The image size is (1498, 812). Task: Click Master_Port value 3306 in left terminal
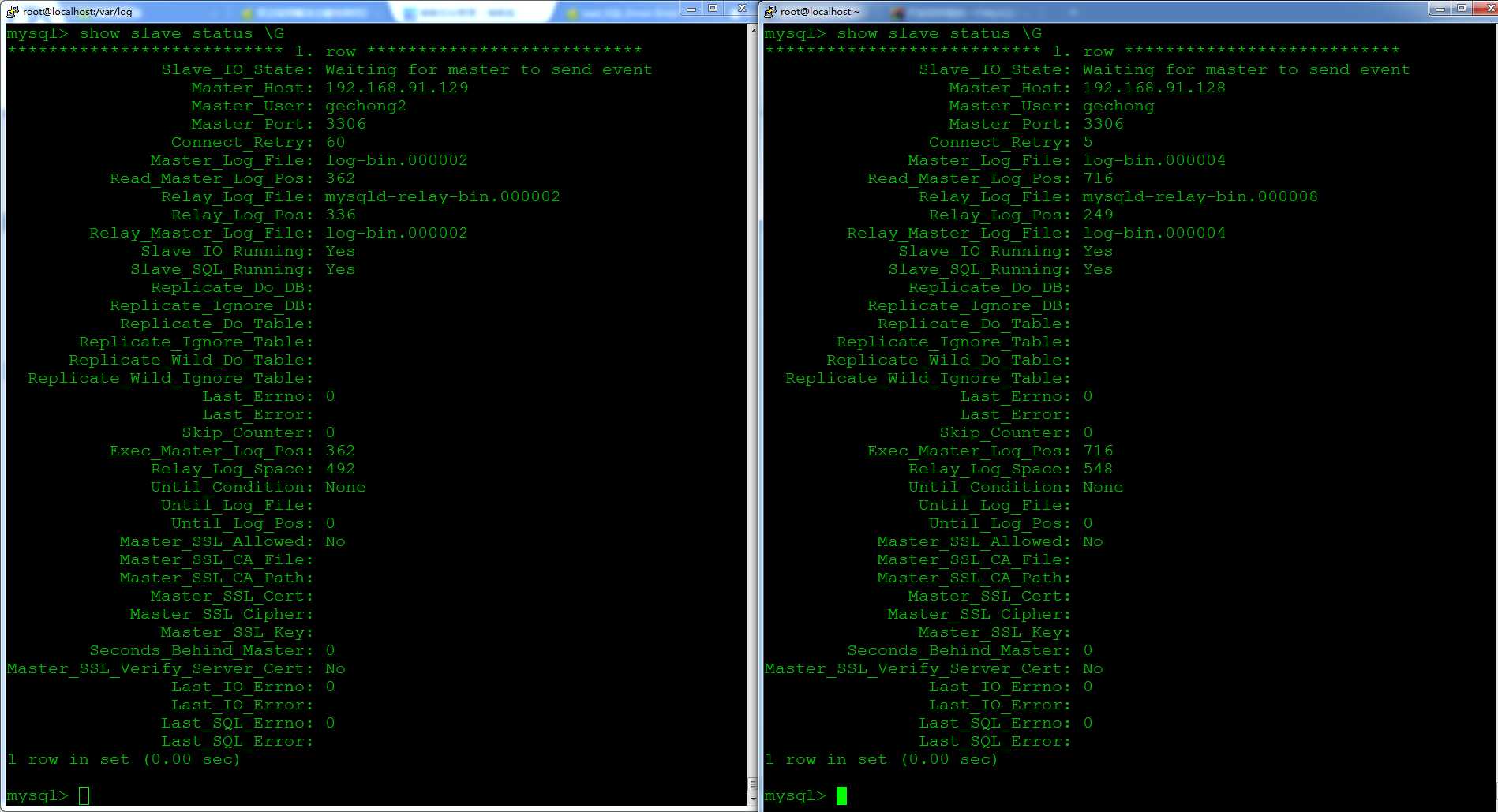pyautogui.click(x=346, y=124)
